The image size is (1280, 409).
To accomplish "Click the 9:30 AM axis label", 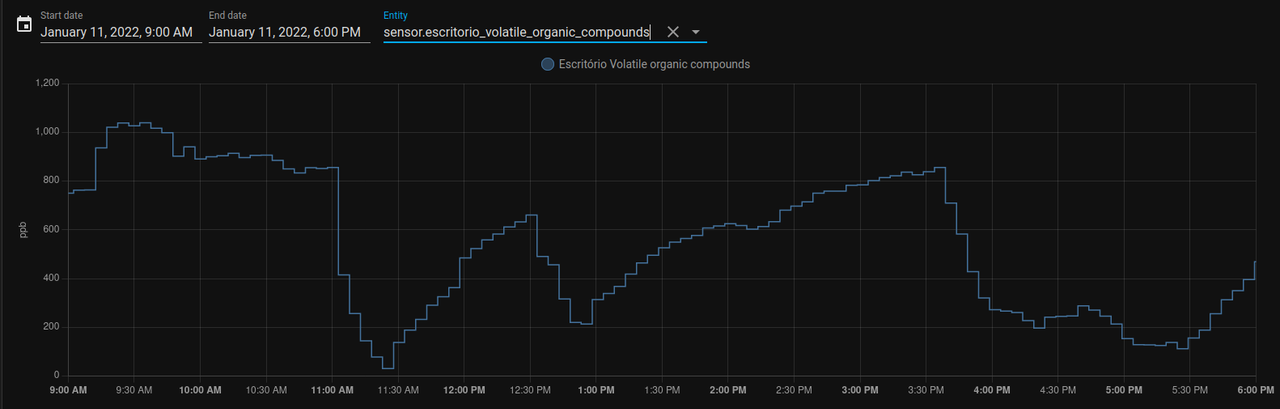I will pyautogui.click(x=134, y=390).
